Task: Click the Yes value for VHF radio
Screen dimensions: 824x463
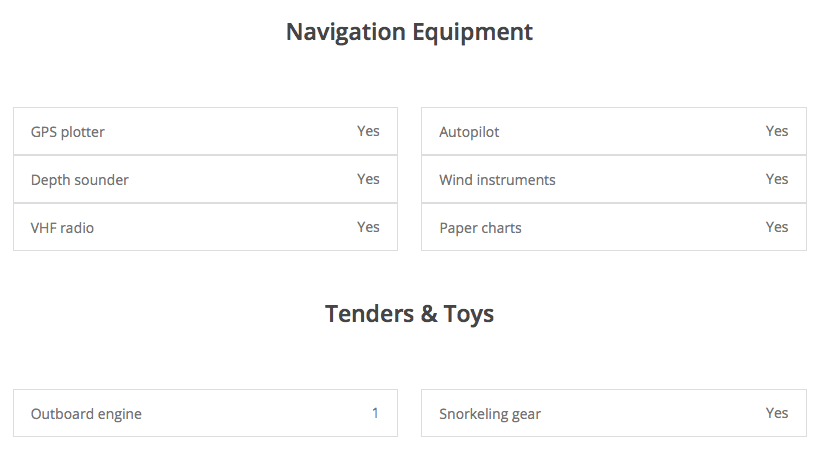Action: pos(368,227)
